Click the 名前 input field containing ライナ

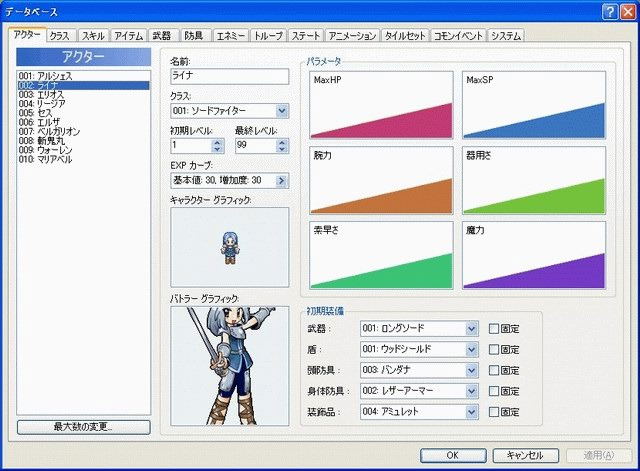coord(229,76)
